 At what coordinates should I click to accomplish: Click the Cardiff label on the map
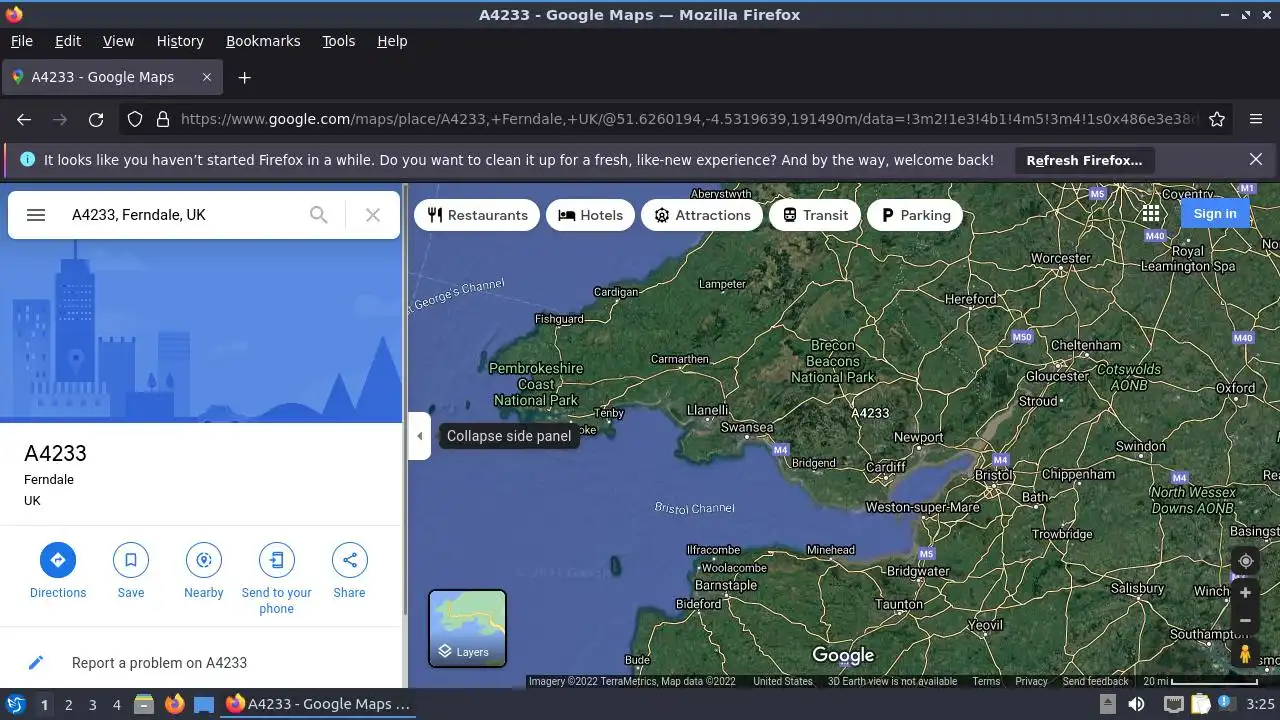(886, 467)
